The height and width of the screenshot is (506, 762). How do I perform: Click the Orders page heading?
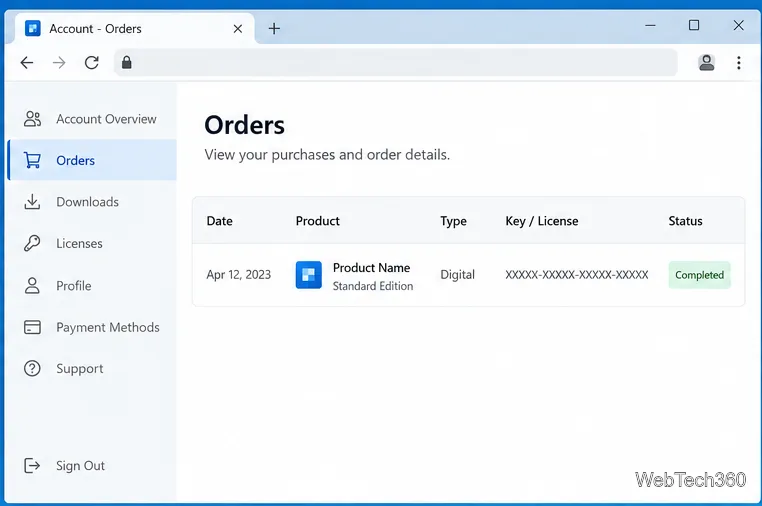click(244, 125)
